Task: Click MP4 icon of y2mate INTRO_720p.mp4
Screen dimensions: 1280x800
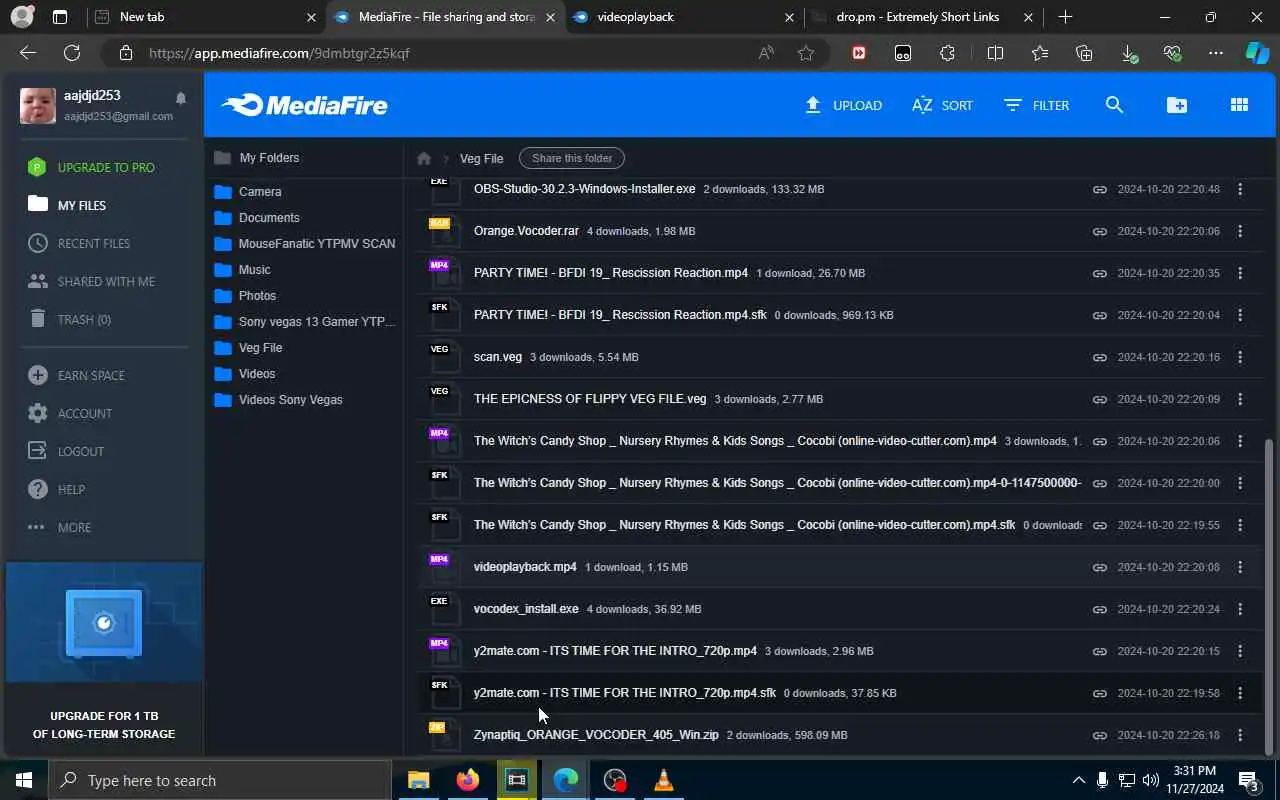Action: point(444,651)
